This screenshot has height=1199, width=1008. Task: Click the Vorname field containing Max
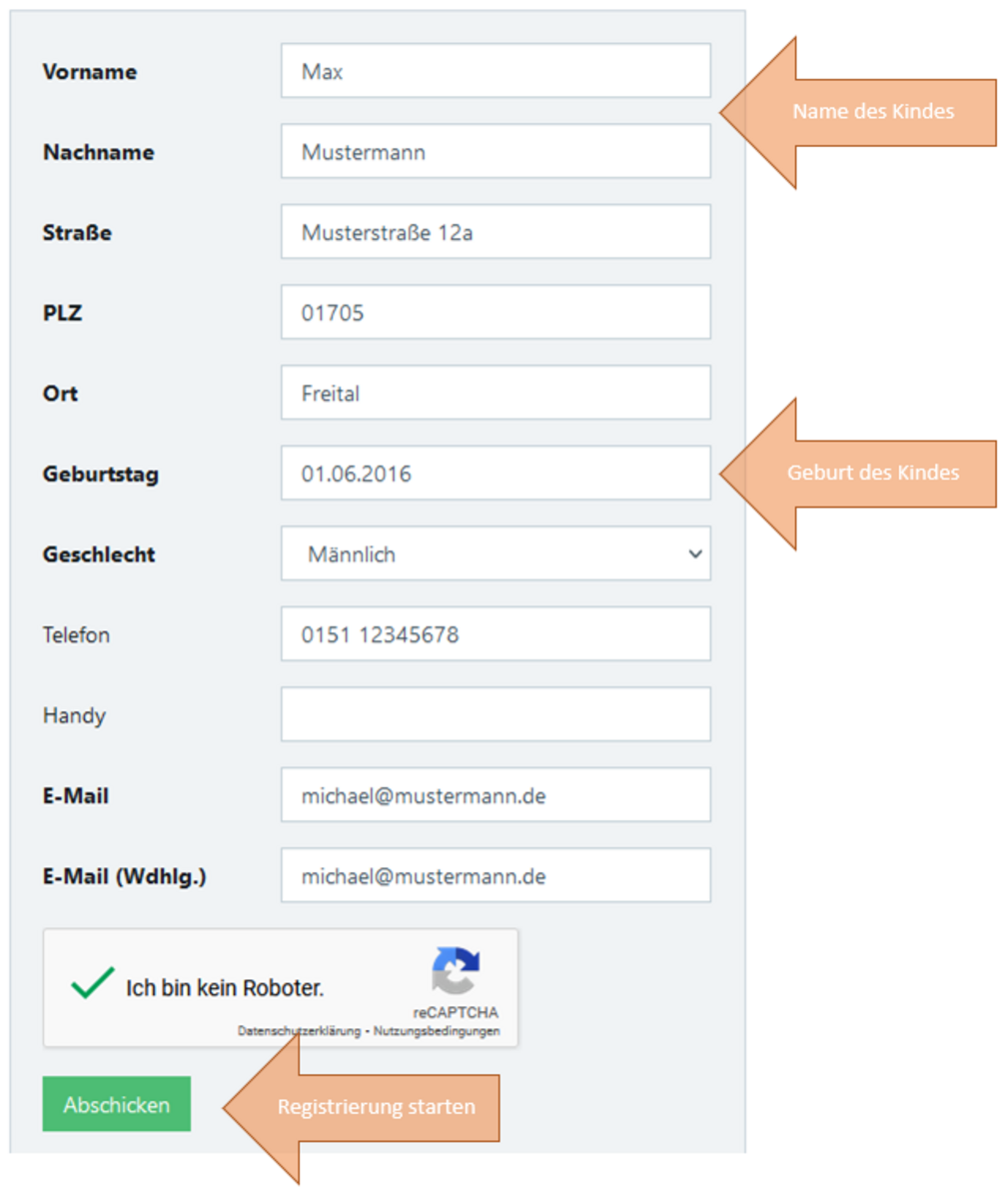496,71
